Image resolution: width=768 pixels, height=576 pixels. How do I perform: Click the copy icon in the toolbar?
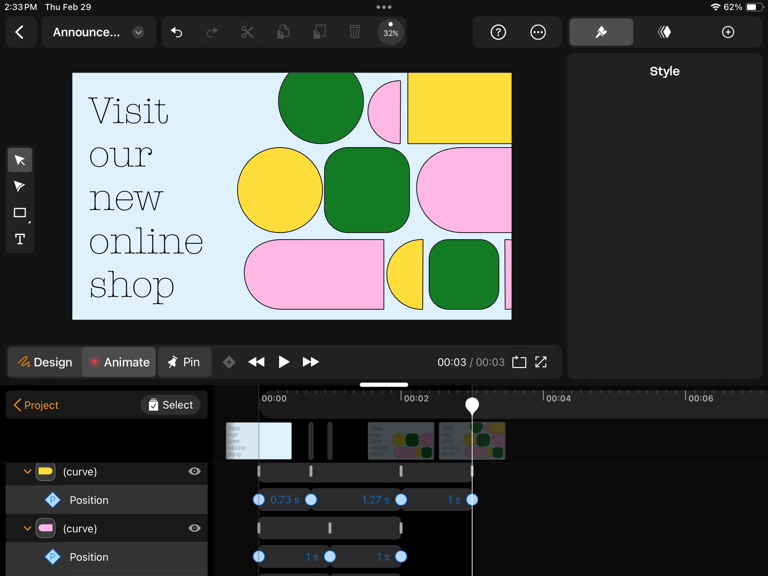tap(283, 32)
